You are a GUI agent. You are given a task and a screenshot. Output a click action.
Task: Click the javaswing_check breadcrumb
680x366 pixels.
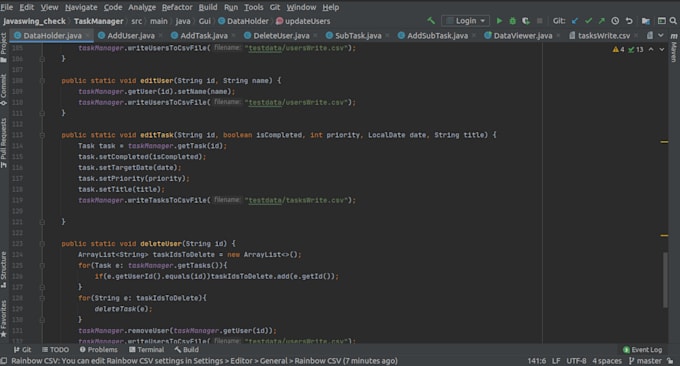(34, 21)
